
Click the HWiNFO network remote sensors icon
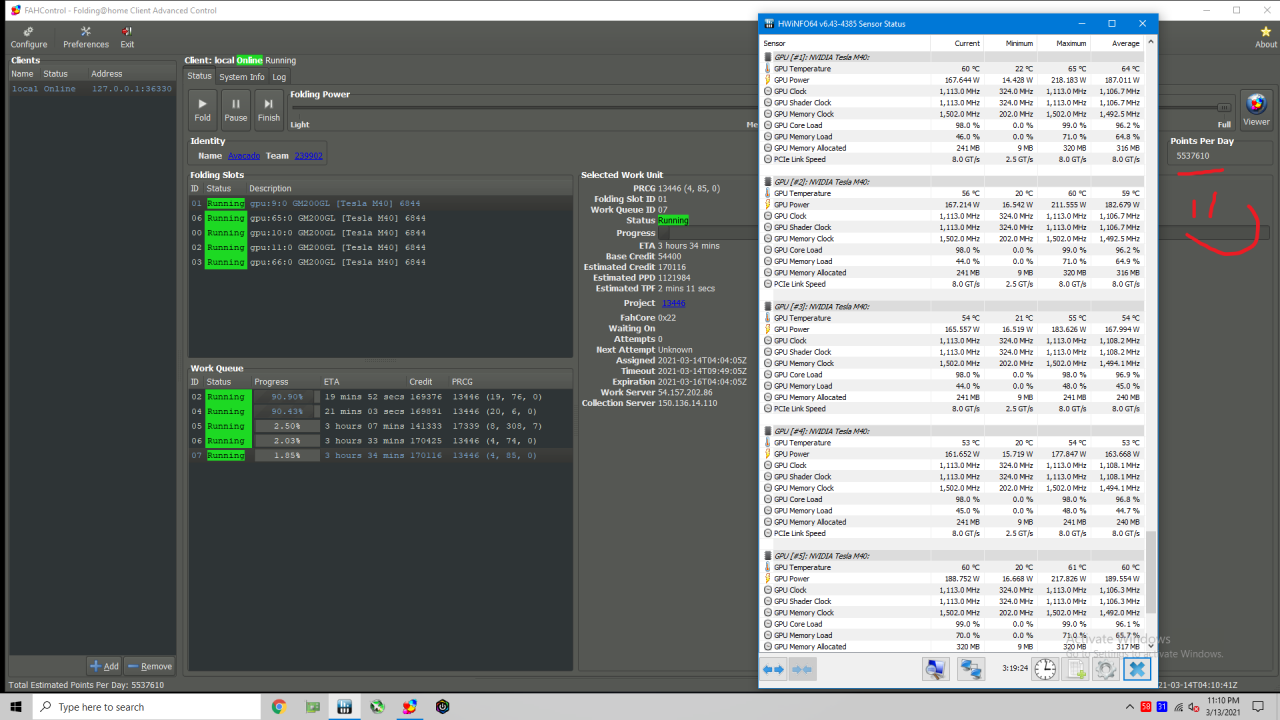tap(971, 669)
